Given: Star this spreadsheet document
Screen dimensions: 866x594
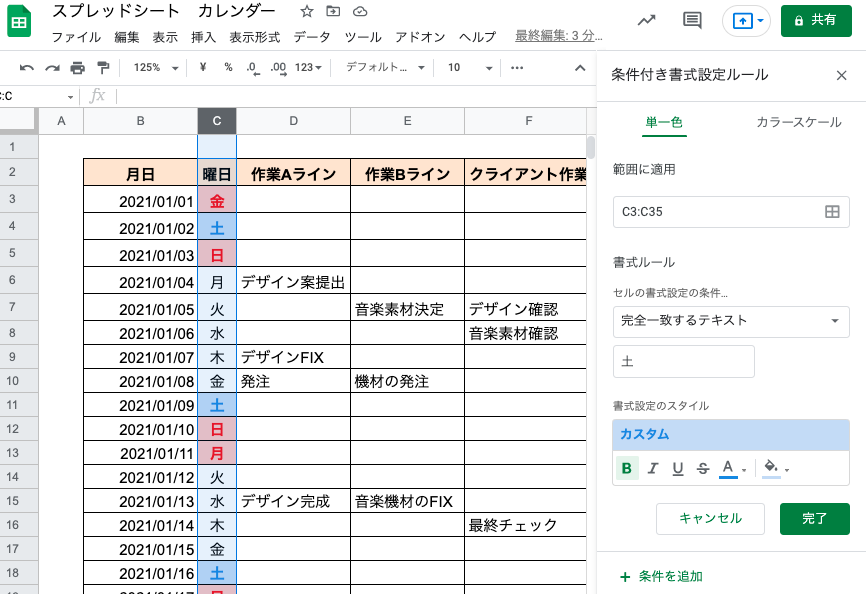Looking at the screenshot, I should tap(307, 12).
